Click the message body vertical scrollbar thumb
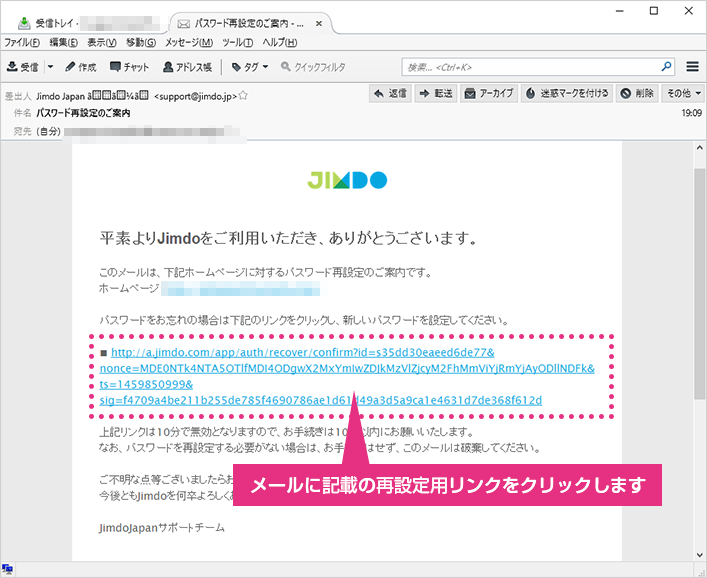The width and height of the screenshot is (707, 578). pos(699,284)
